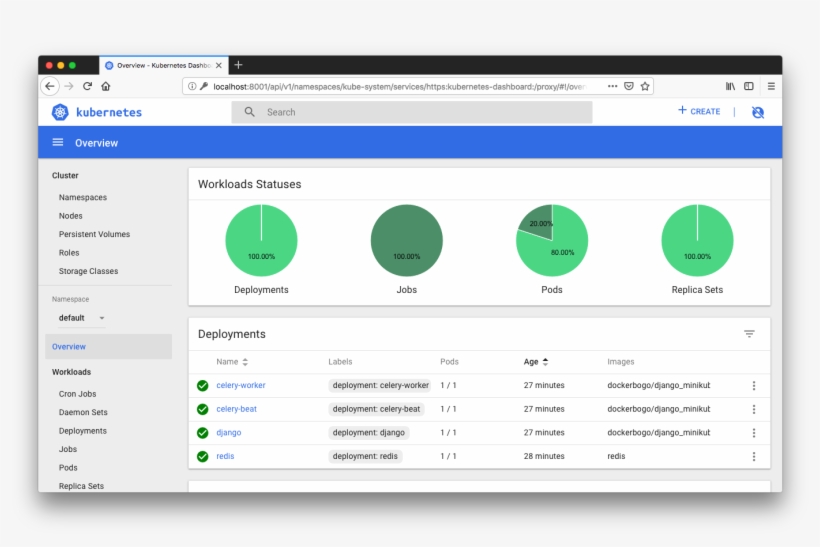Open Deployments in the sidebar
Screen dimensions: 820x547
(x=83, y=431)
